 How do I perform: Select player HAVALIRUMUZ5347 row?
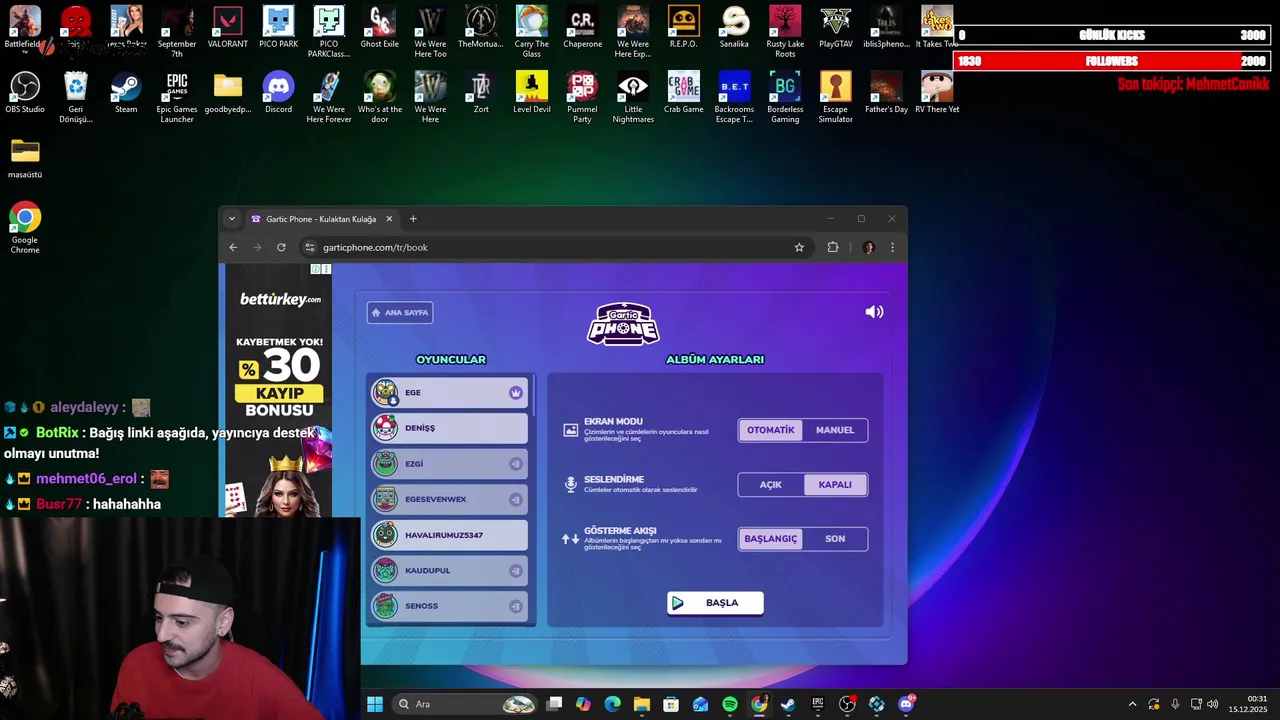pos(449,535)
